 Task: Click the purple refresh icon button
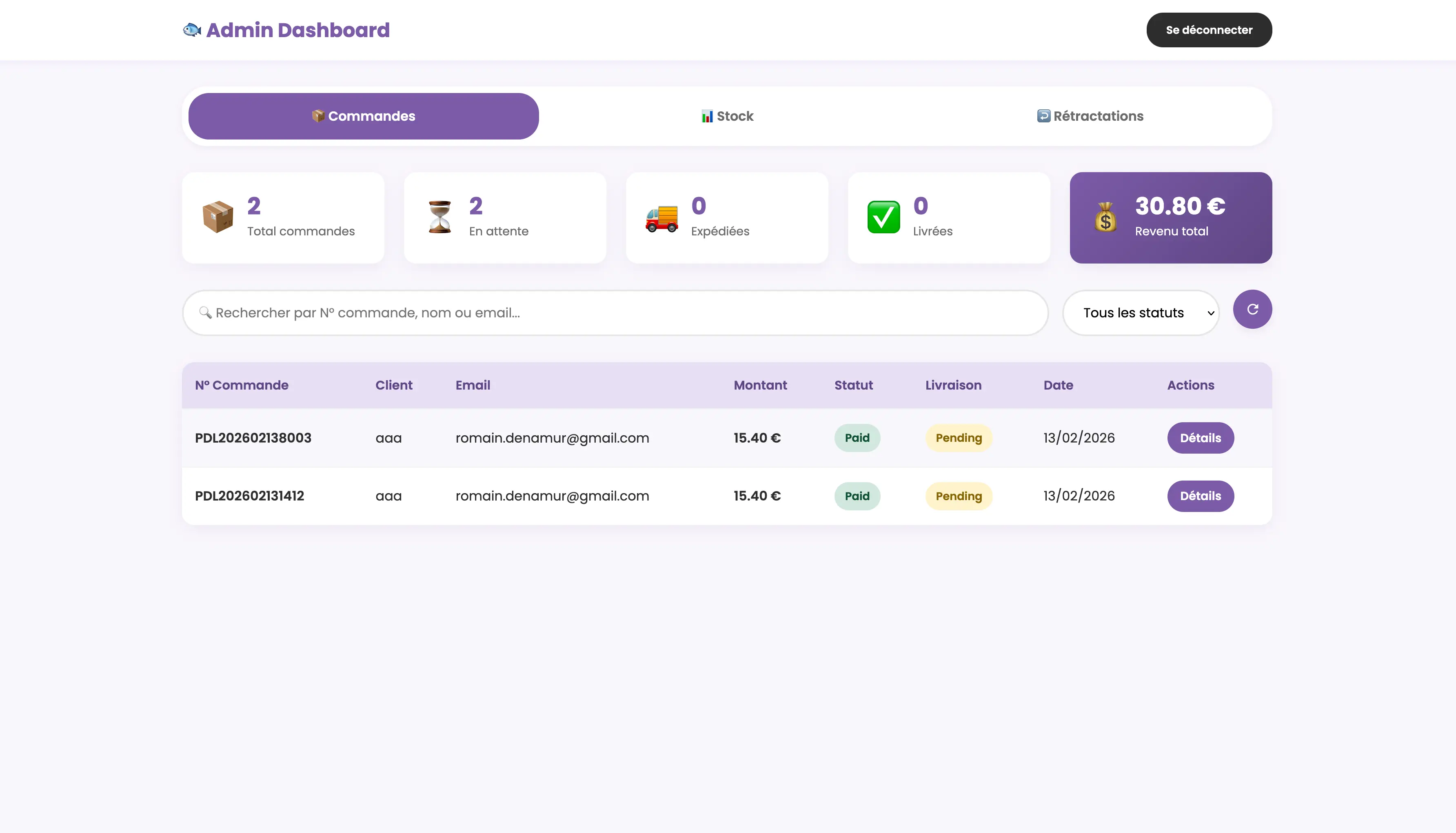(1252, 310)
